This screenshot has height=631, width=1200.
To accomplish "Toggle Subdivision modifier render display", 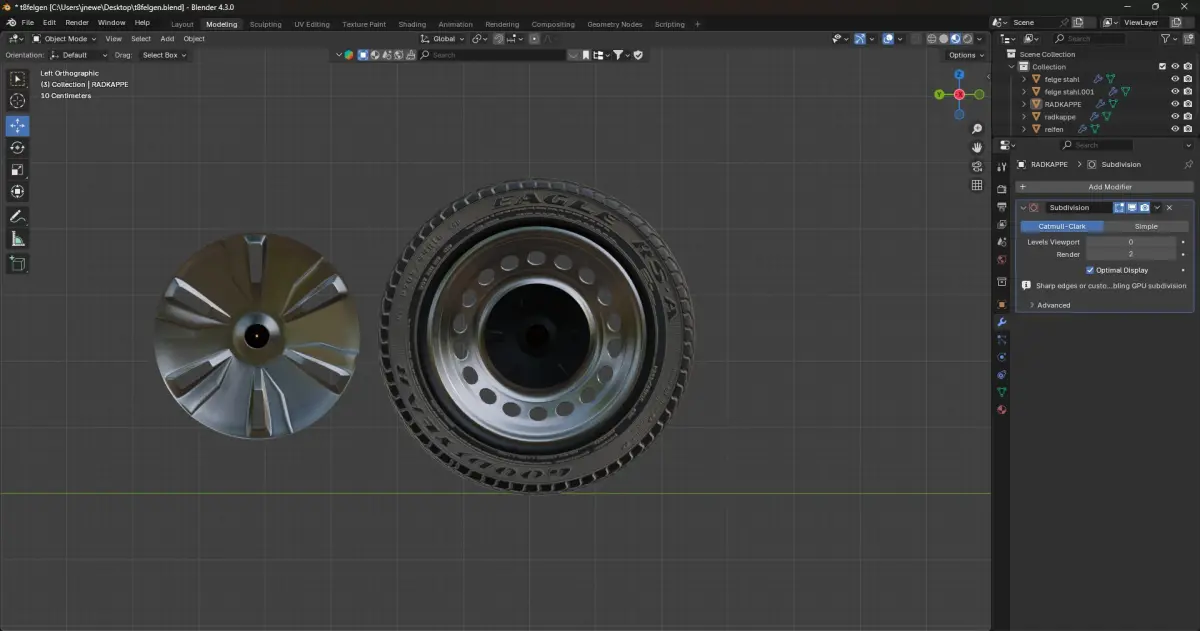I will coord(1144,208).
